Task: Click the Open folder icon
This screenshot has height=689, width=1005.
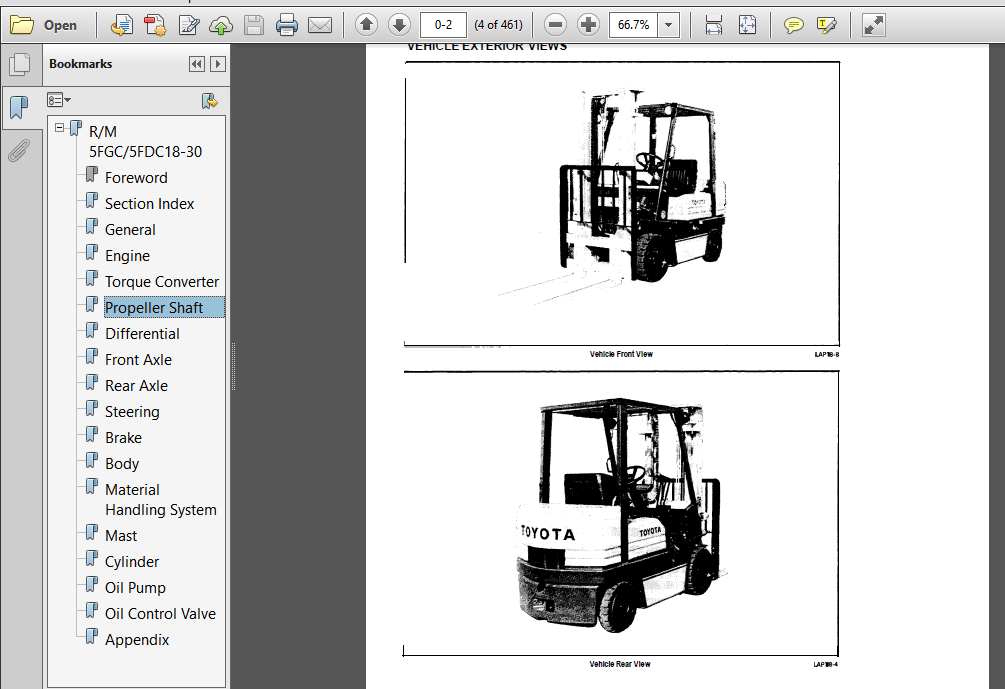Action: point(22,25)
